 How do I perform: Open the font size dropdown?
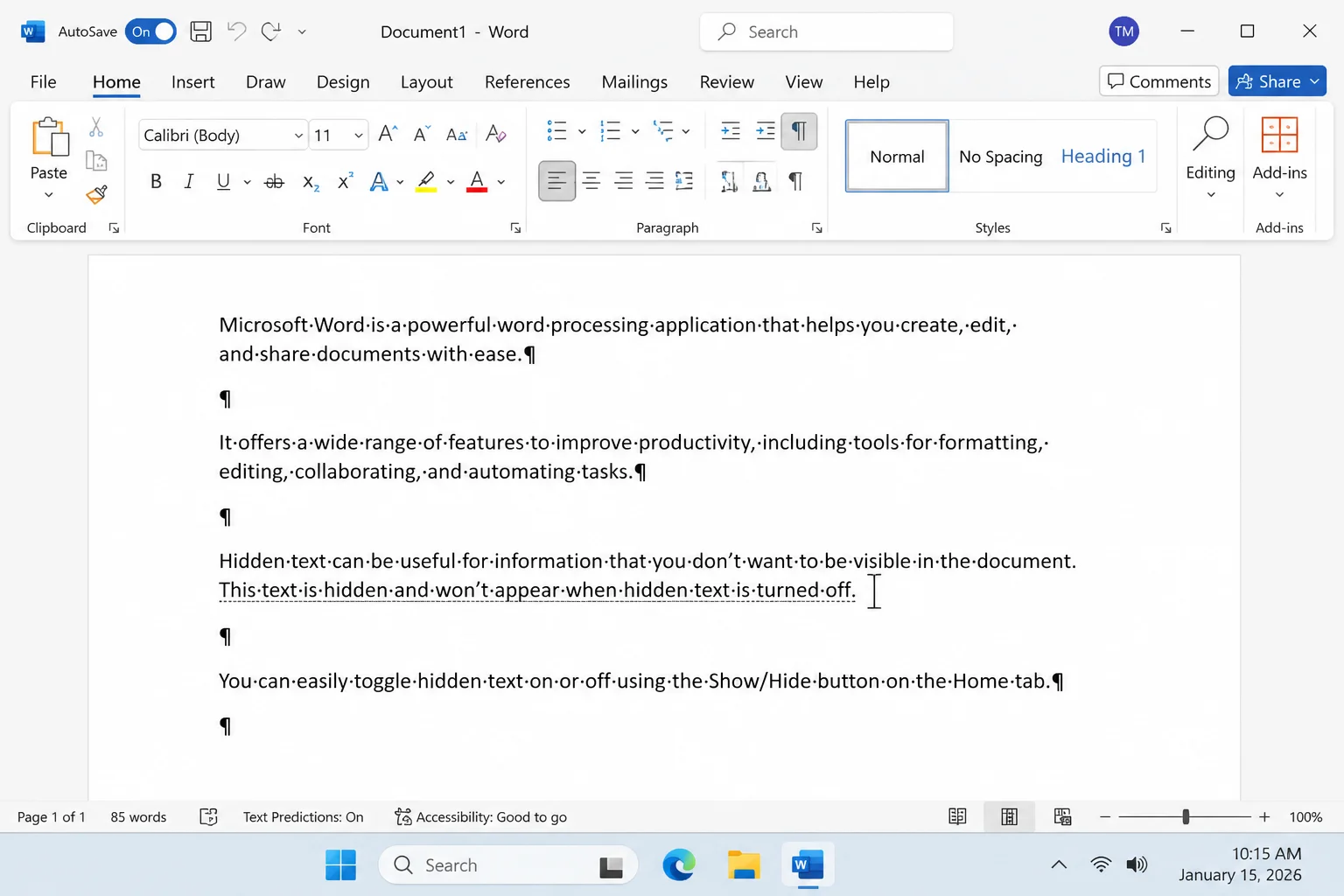[358, 136]
